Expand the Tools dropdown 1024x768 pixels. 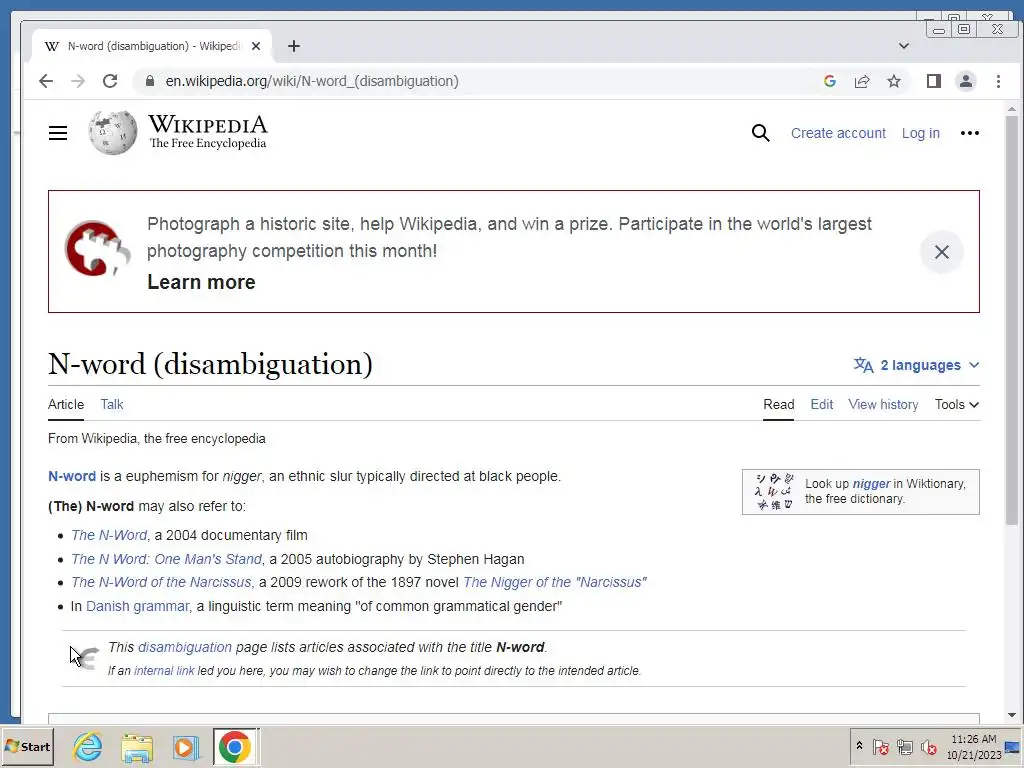957,404
